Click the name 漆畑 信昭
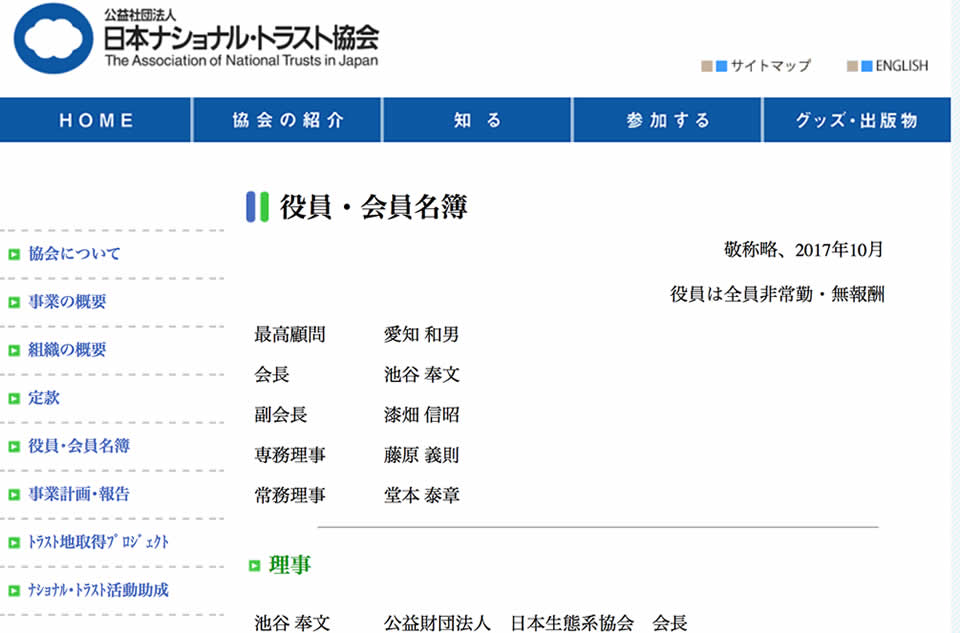Viewport: 960px width, 633px height. tap(421, 414)
